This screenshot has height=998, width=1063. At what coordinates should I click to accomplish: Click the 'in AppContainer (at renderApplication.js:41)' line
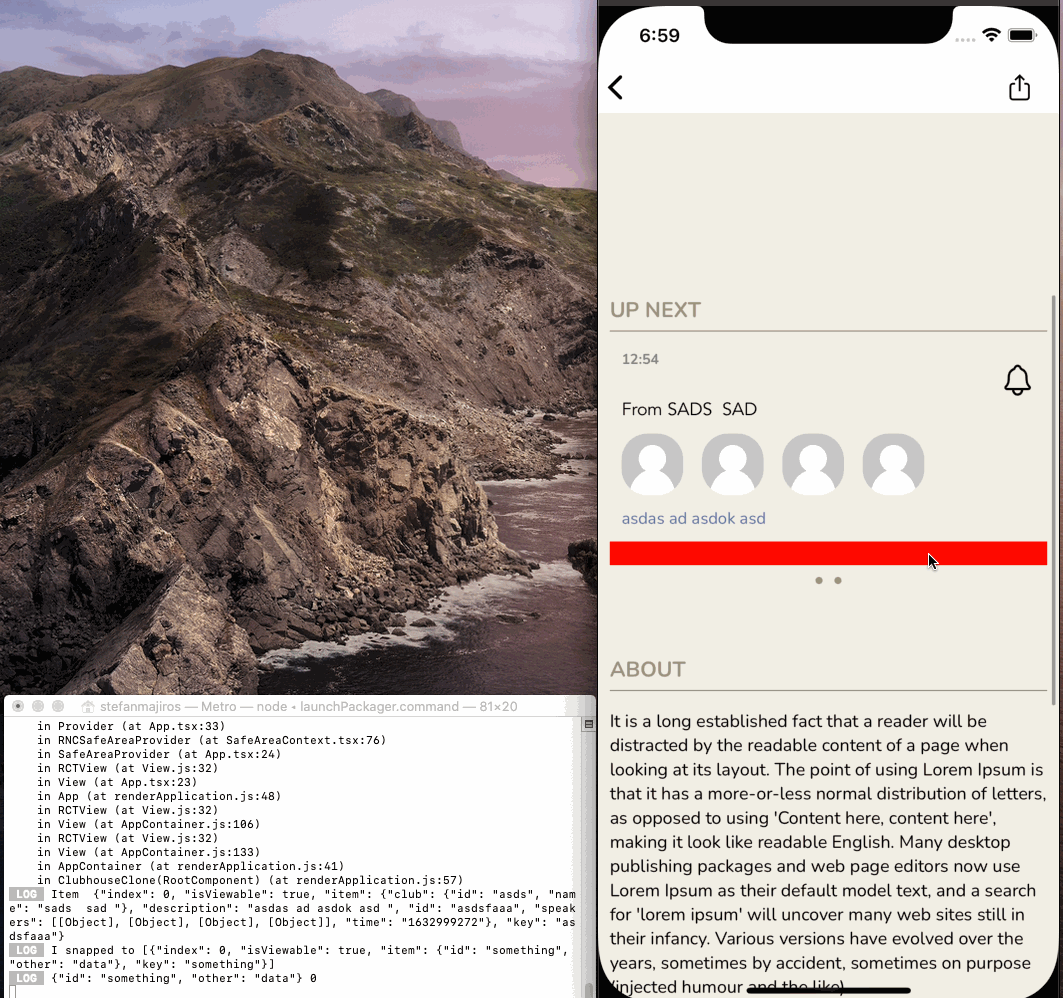(x=190, y=866)
